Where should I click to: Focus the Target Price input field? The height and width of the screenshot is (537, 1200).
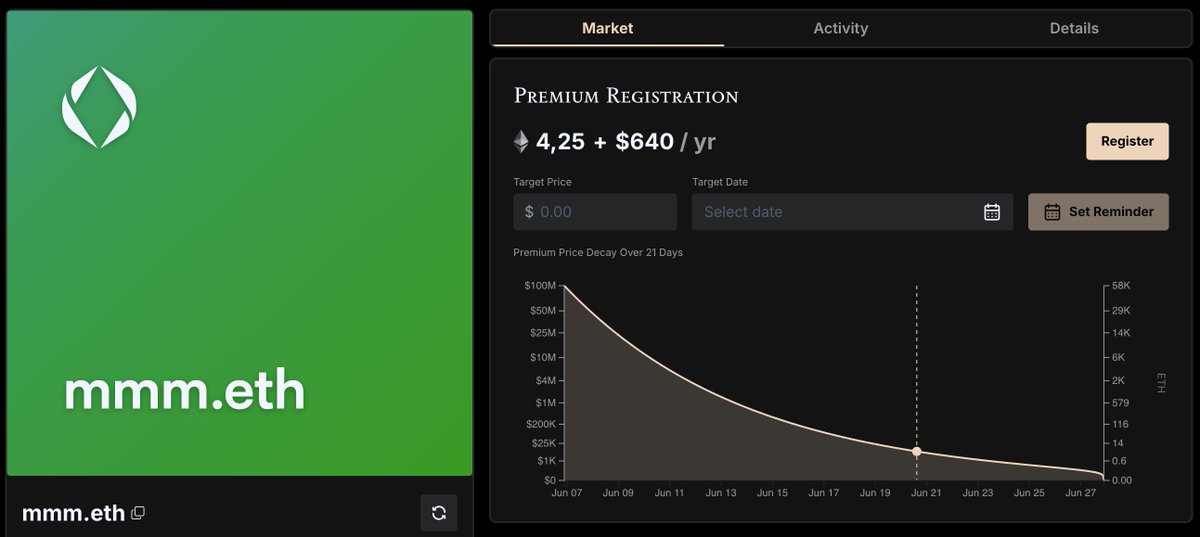point(595,212)
